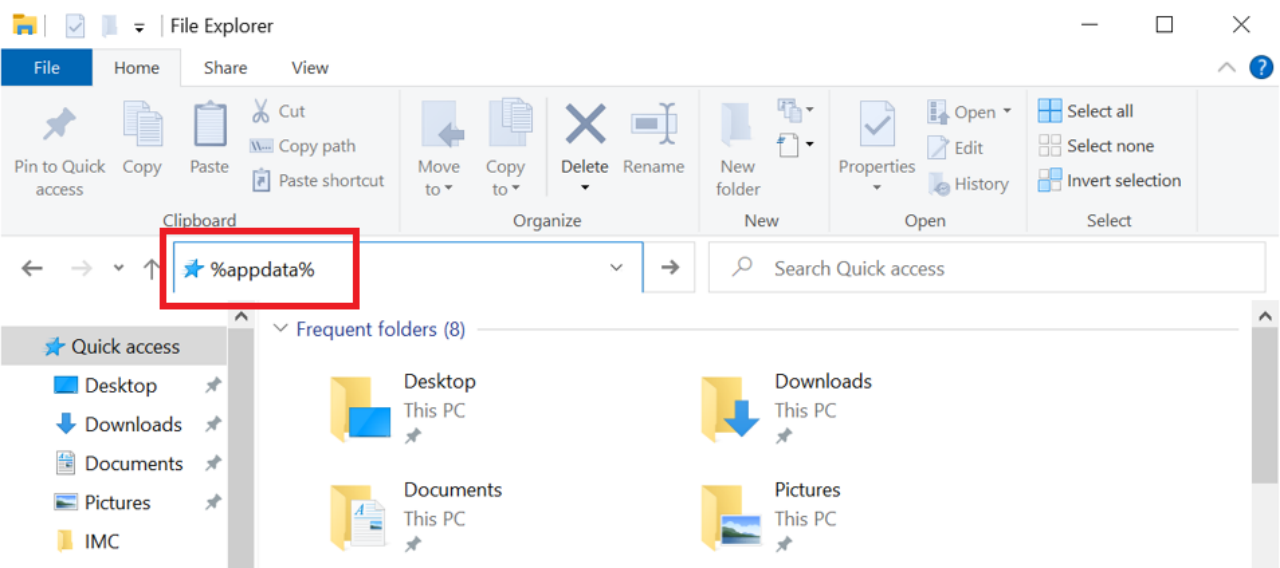Viewport: 1280px width, 568px height.
Task: Select the Desktop frequent folder icon
Action: tap(360, 409)
